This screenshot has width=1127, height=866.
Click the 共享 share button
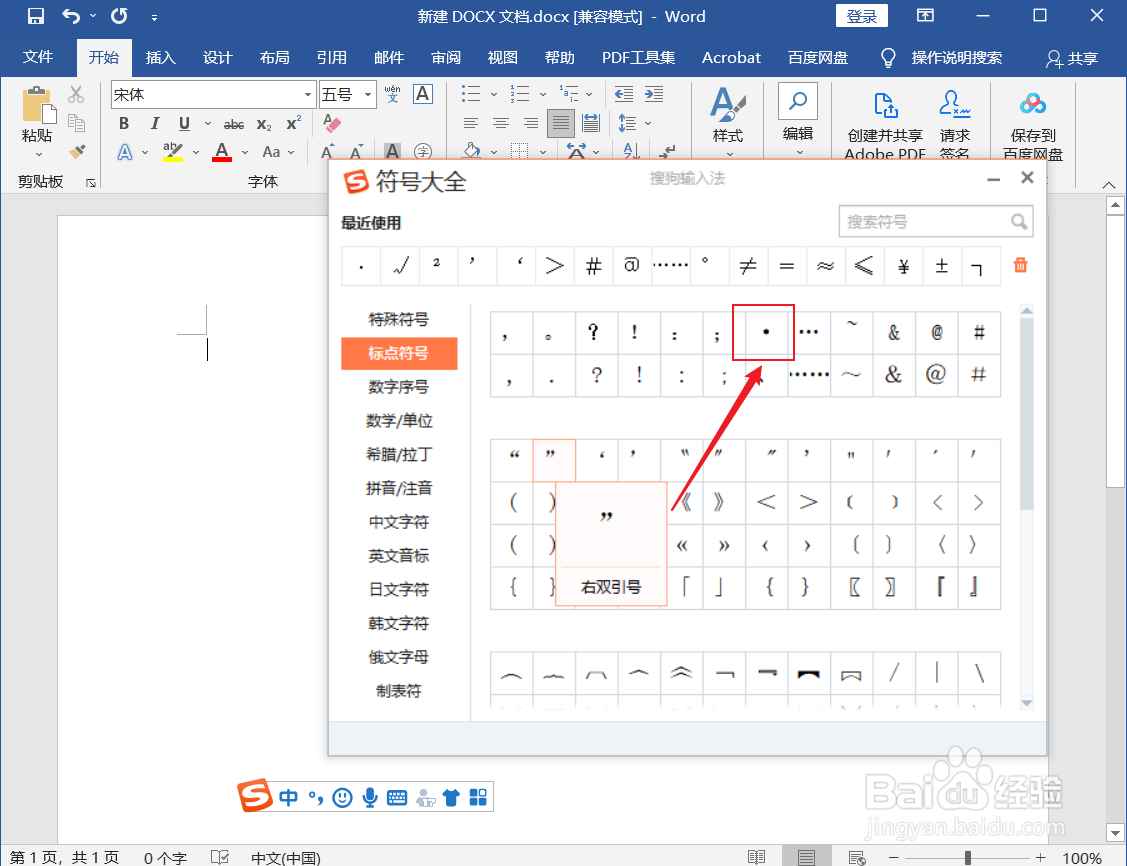tap(1072, 58)
